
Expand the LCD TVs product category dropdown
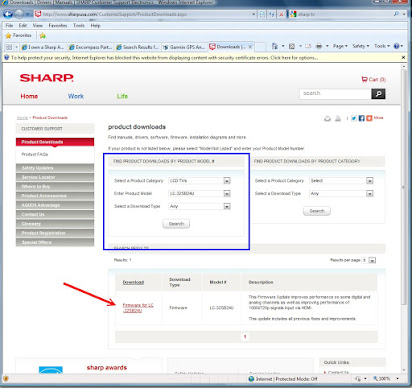coord(227,181)
